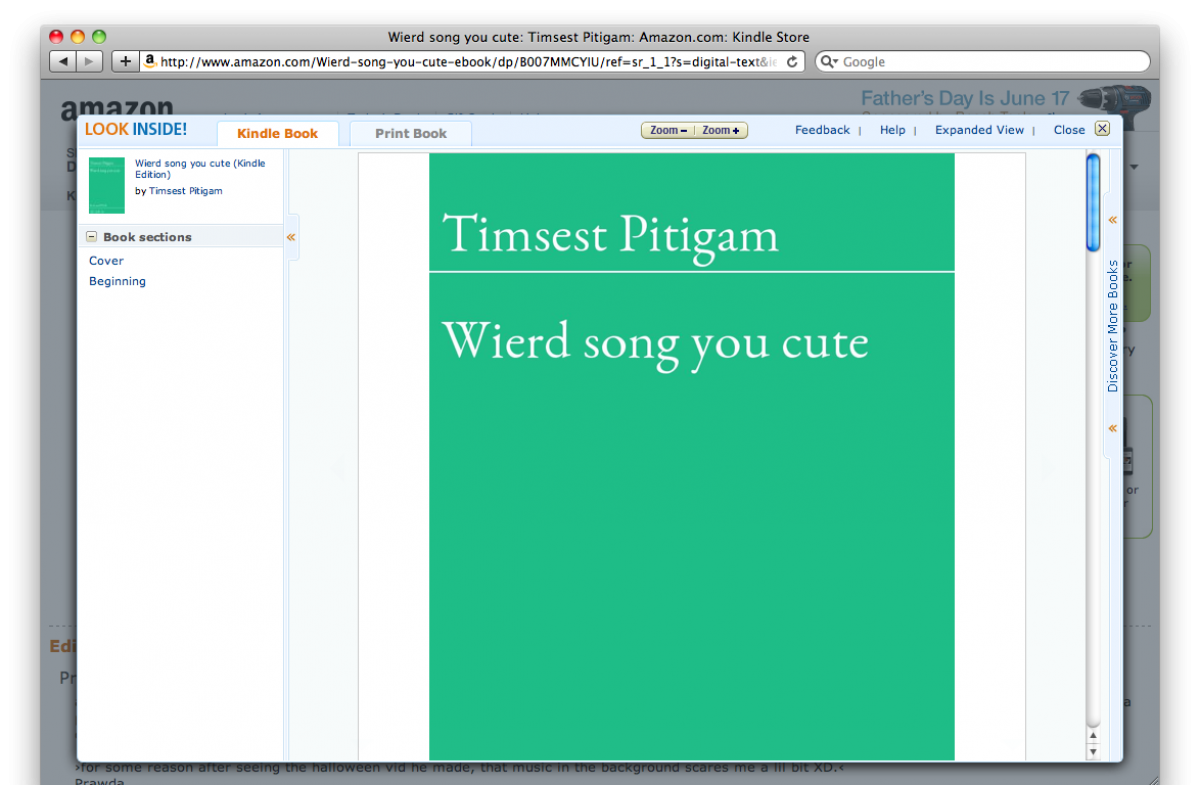Click the browser Back arrow button

(63, 62)
